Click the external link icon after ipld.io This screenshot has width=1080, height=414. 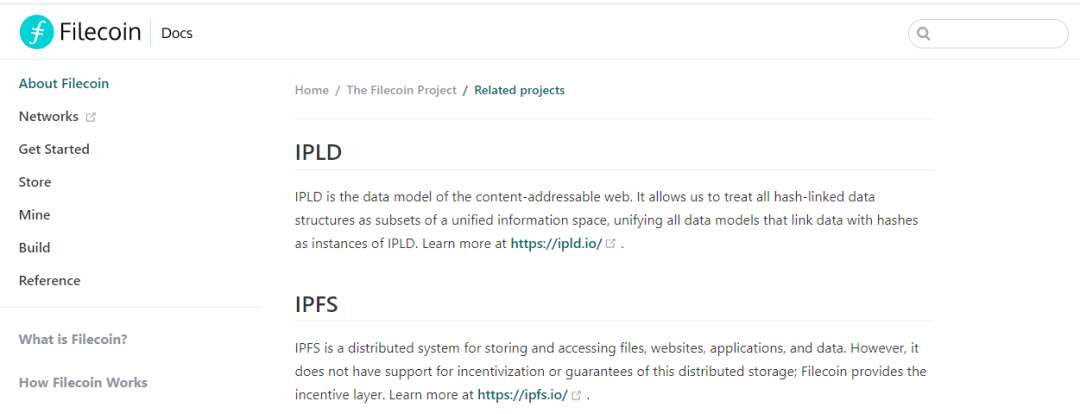point(610,244)
